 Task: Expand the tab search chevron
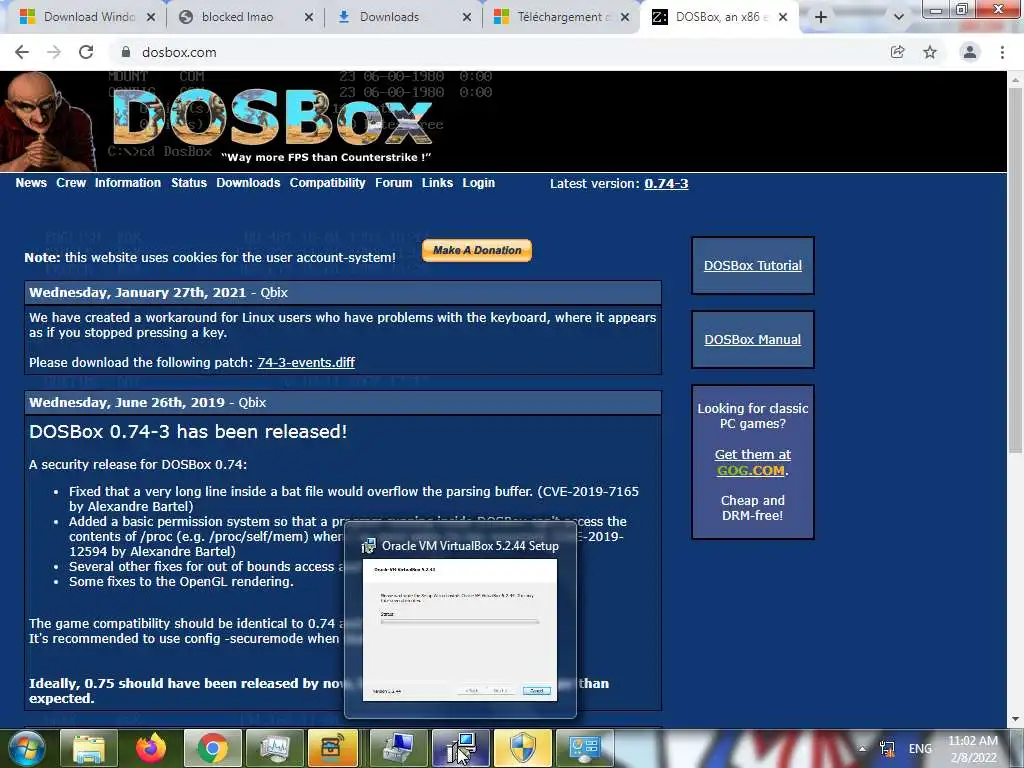click(899, 17)
